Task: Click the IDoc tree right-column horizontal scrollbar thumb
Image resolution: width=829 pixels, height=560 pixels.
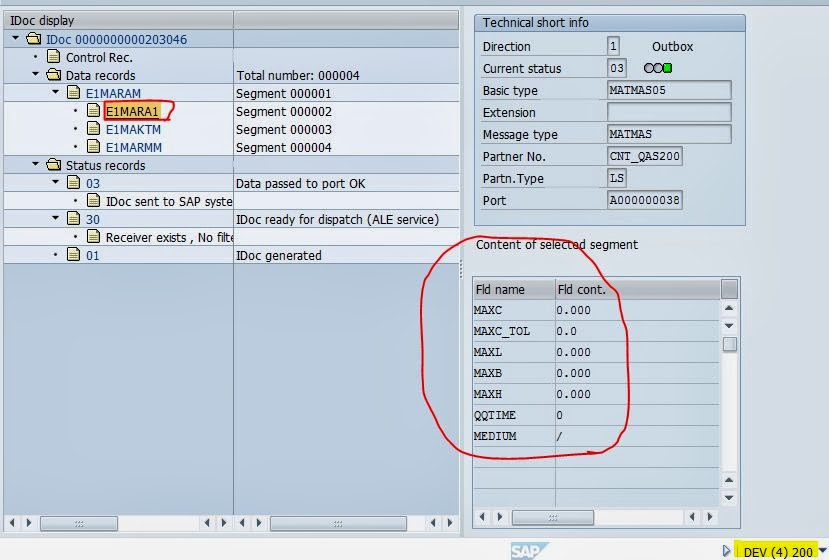Action: [x=338, y=524]
